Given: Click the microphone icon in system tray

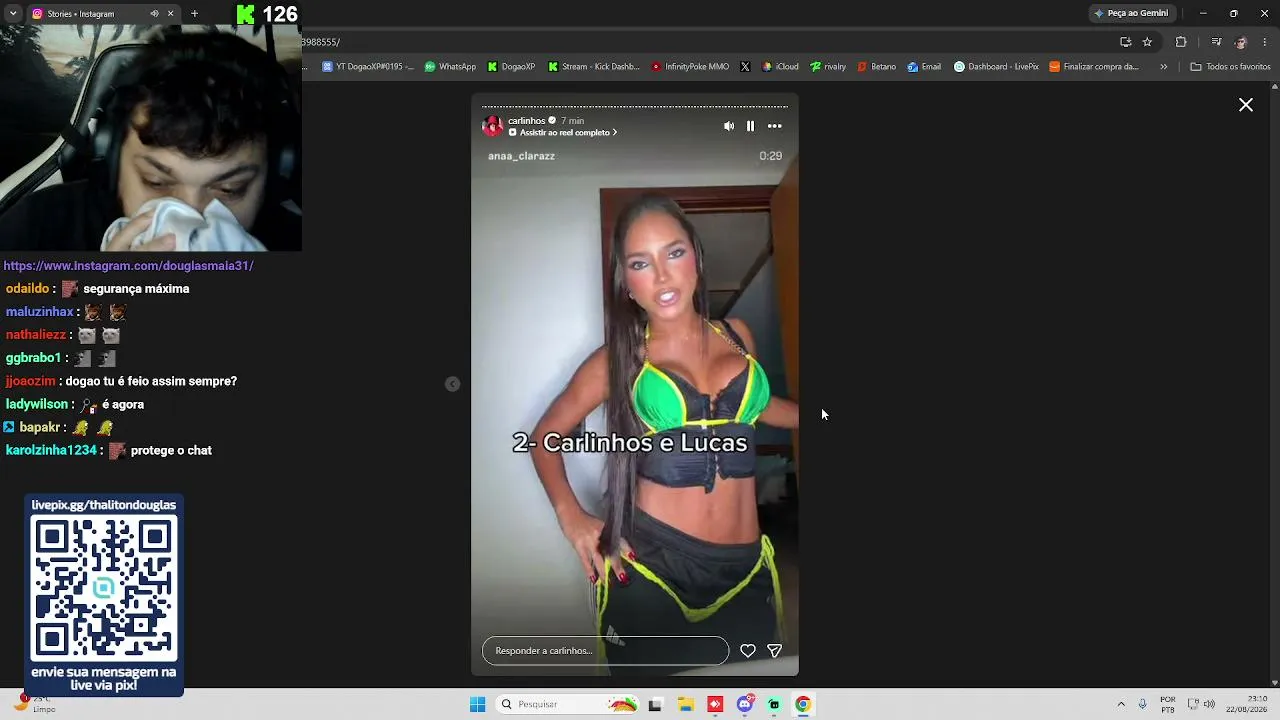Looking at the screenshot, I should pyautogui.click(x=1143, y=704).
